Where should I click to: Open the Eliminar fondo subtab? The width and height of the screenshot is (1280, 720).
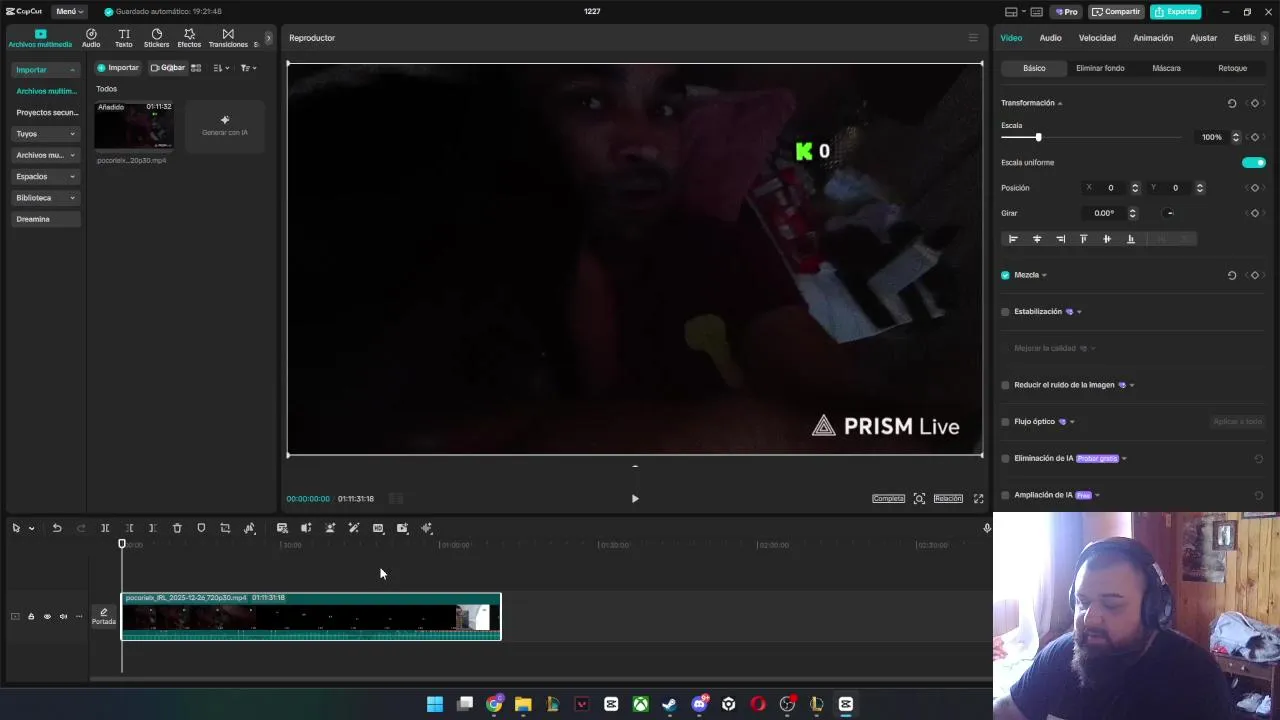click(x=1100, y=68)
